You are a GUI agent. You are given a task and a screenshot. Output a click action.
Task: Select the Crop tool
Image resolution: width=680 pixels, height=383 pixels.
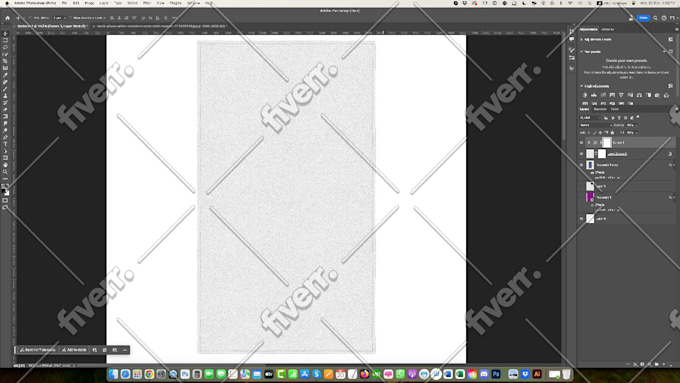click(x=5, y=62)
